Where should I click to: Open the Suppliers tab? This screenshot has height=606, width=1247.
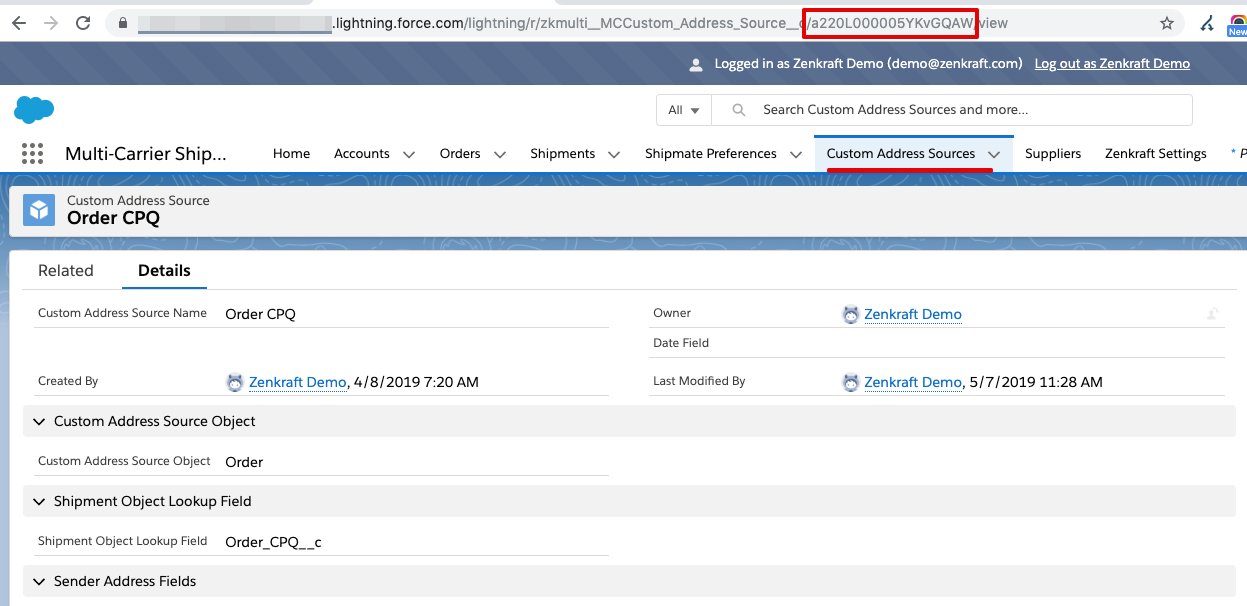[1053, 154]
